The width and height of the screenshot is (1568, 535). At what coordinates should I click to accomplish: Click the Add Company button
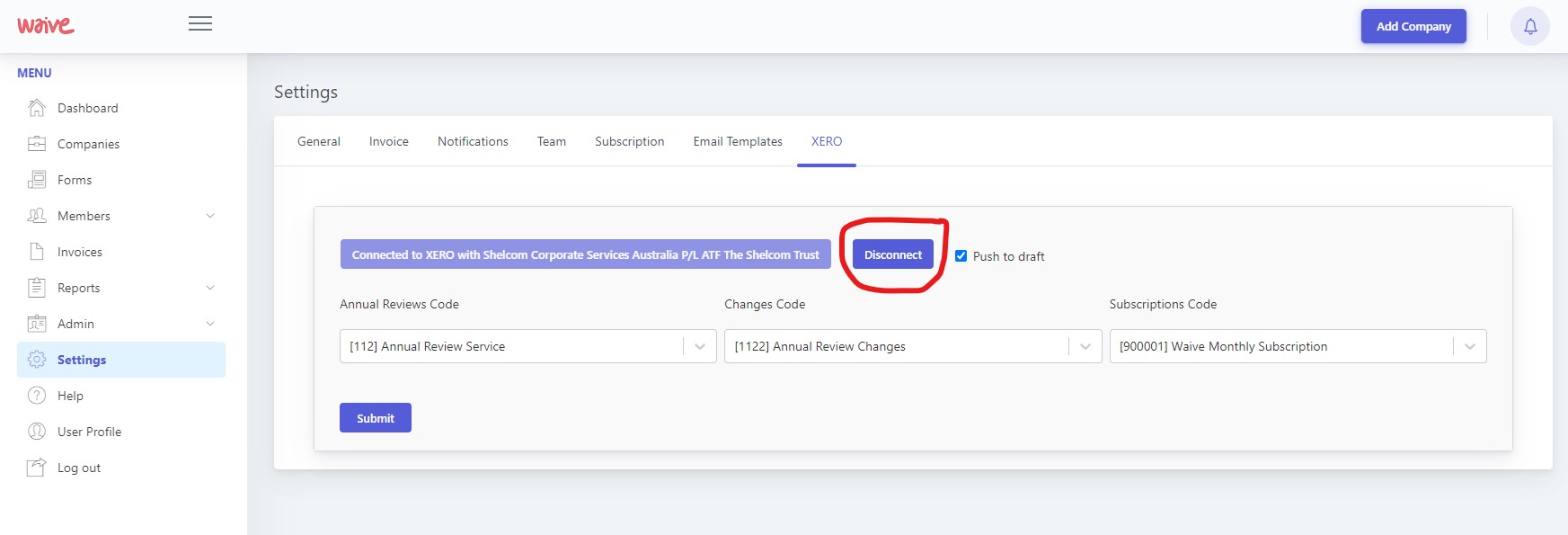[1413, 26]
